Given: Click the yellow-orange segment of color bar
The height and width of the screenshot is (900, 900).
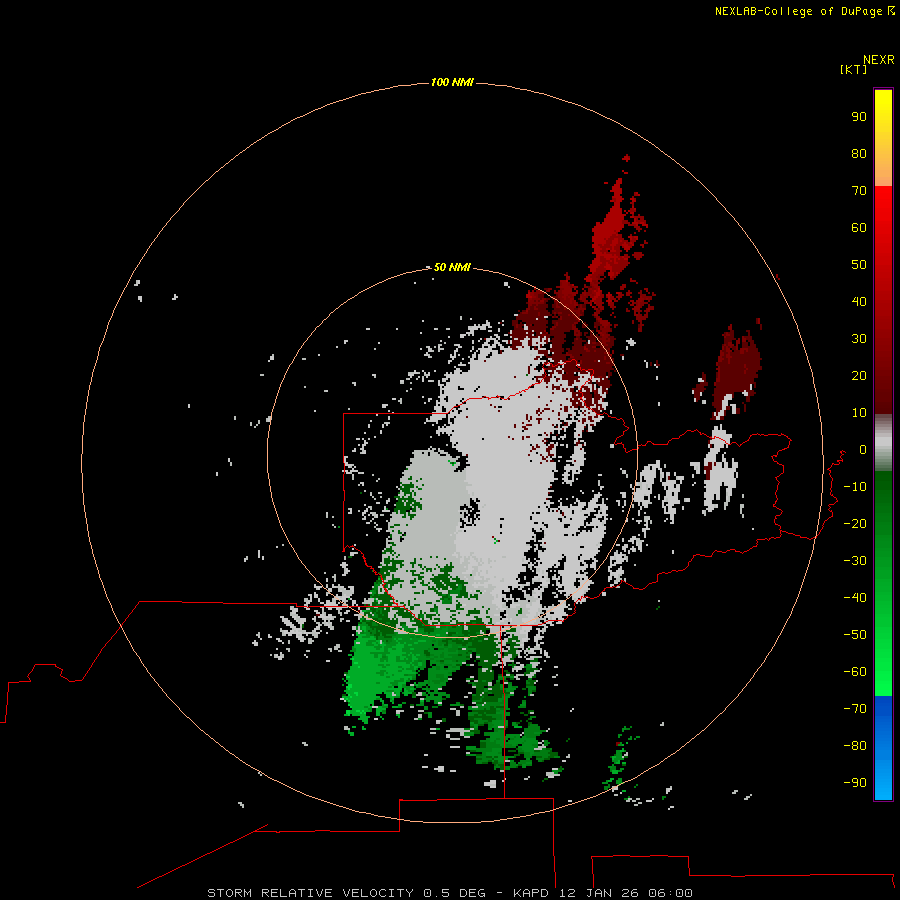Looking at the screenshot, I should 883,138.
